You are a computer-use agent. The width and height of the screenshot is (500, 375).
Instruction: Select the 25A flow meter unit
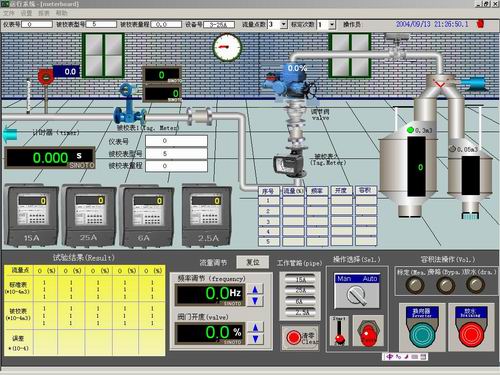coord(89,216)
